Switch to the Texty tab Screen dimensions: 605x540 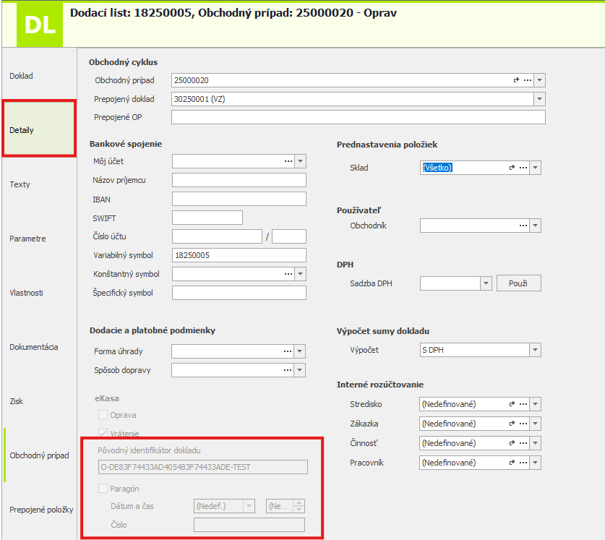point(20,184)
